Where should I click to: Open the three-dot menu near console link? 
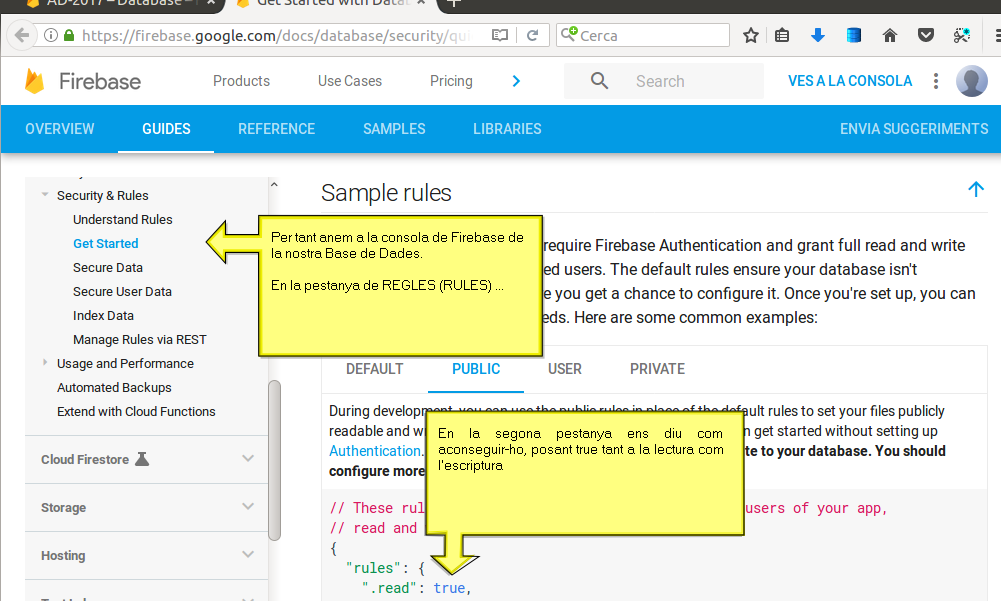[936, 81]
